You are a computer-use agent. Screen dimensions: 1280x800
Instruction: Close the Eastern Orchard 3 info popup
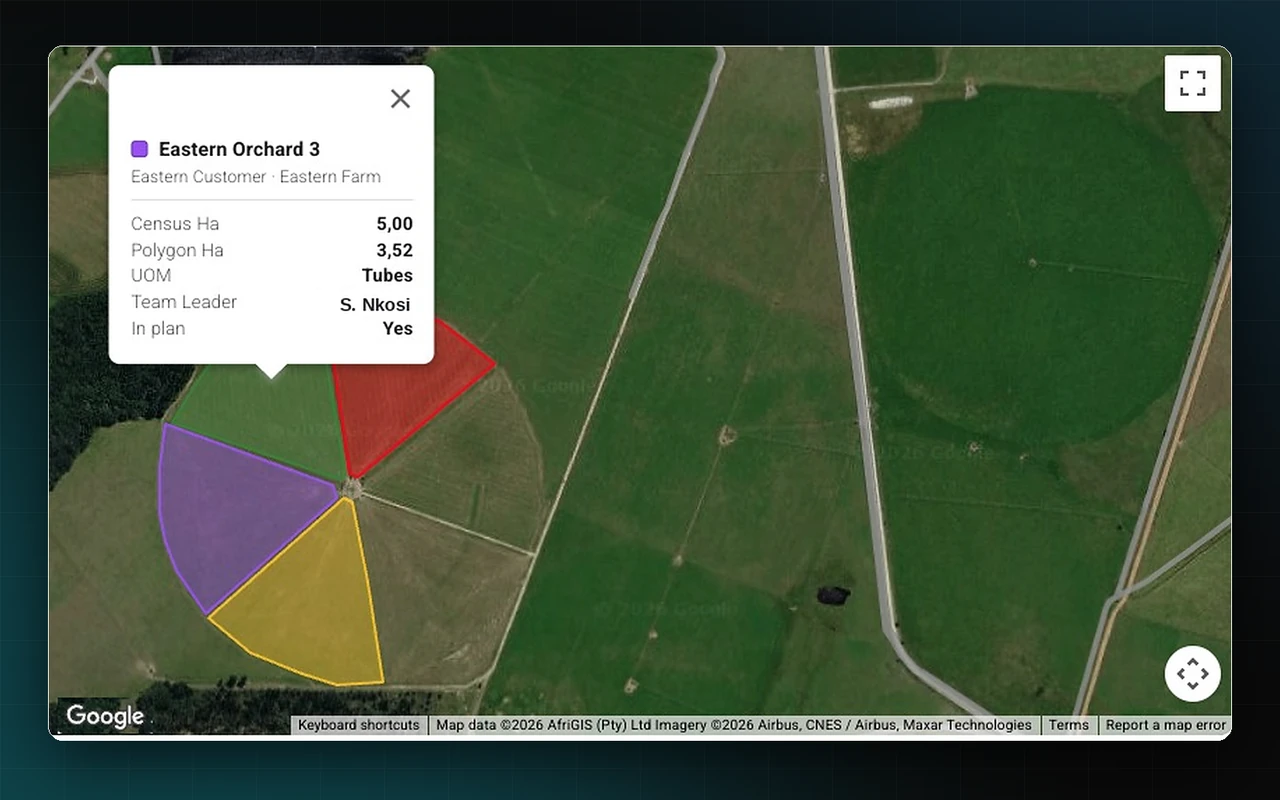[x=400, y=98]
